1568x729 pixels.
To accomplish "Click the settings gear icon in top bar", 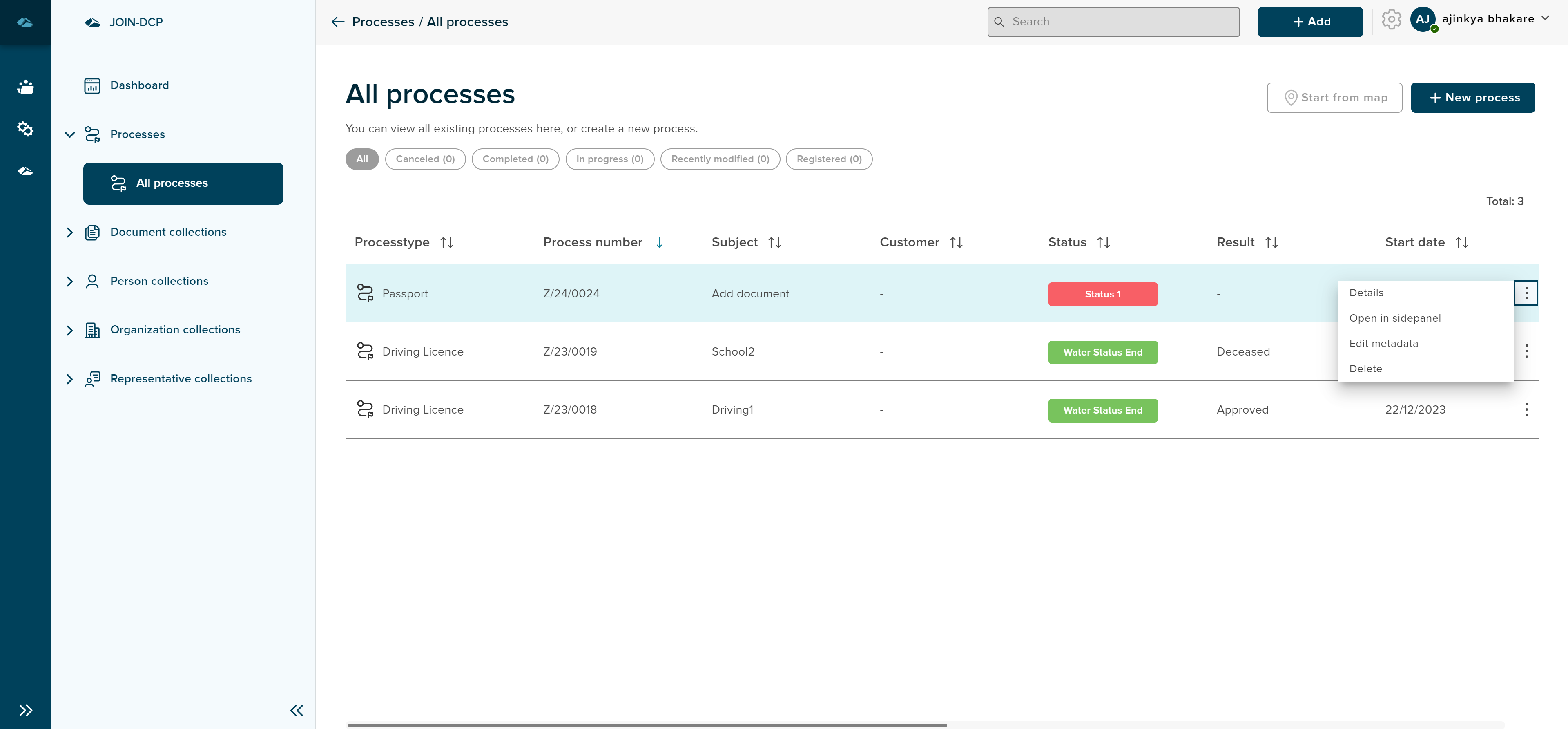I will pyautogui.click(x=1391, y=20).
